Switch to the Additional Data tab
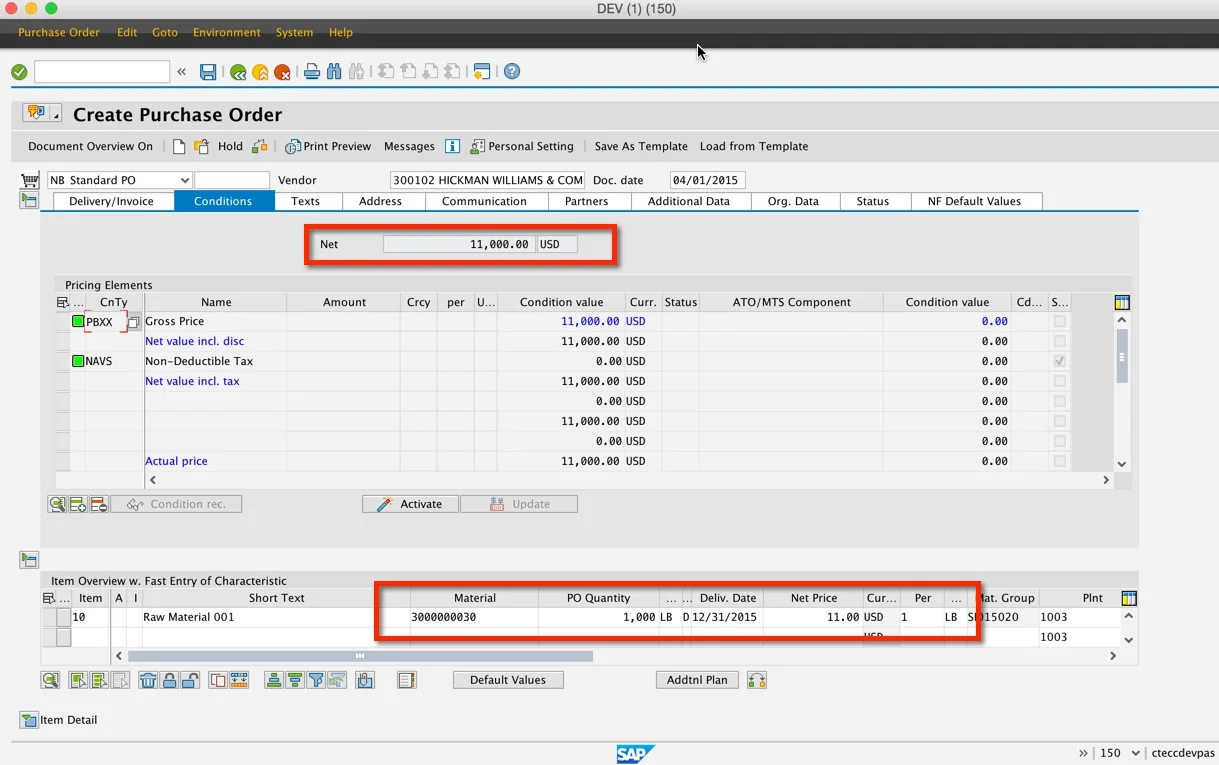Screen dimensions: 1219x765 point(689,201)
